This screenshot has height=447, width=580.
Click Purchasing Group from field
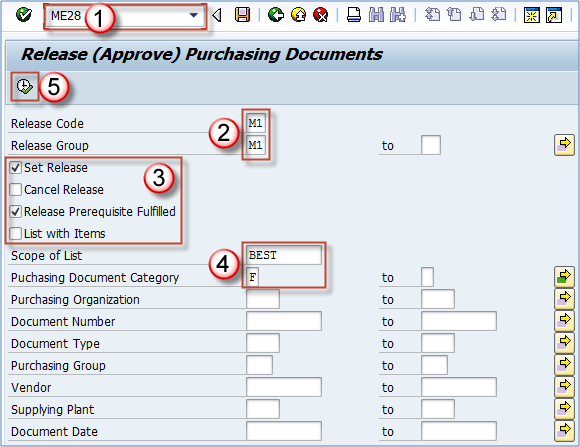pos(259,365)
